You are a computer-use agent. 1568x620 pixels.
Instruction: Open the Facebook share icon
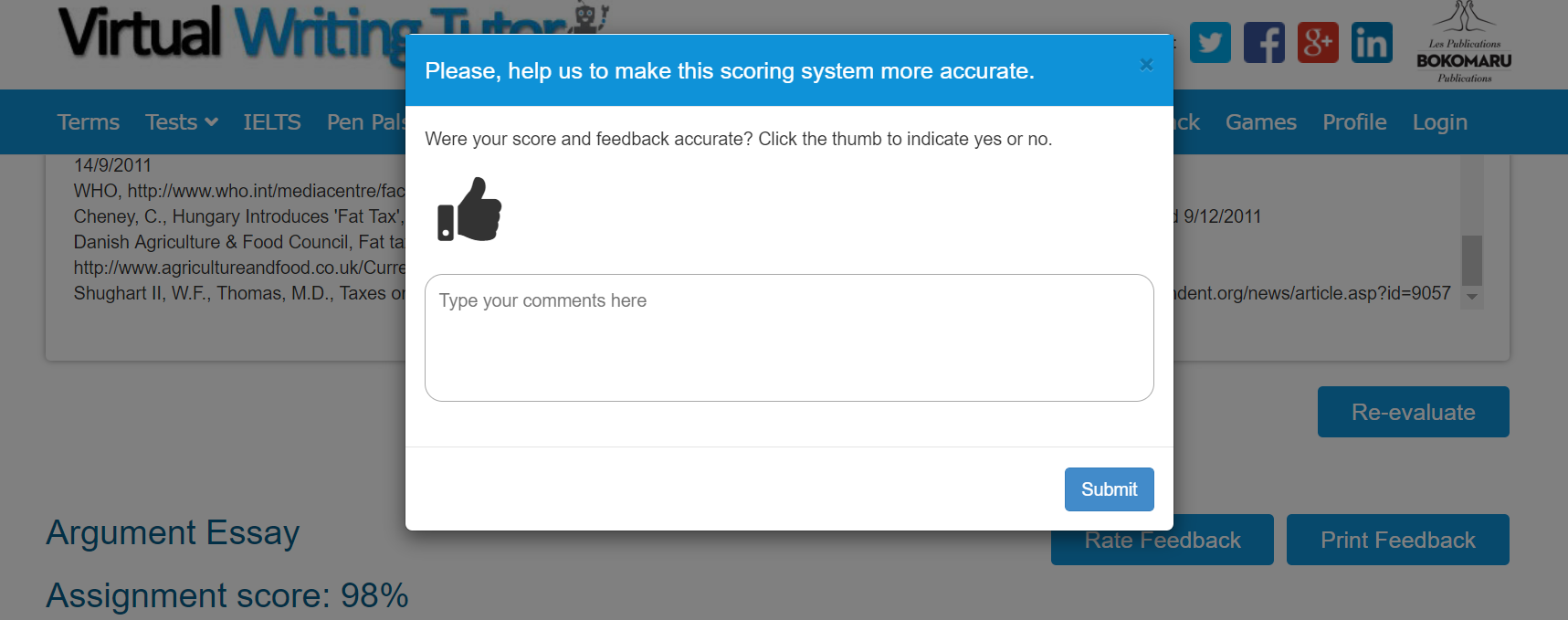point(1264,43)
